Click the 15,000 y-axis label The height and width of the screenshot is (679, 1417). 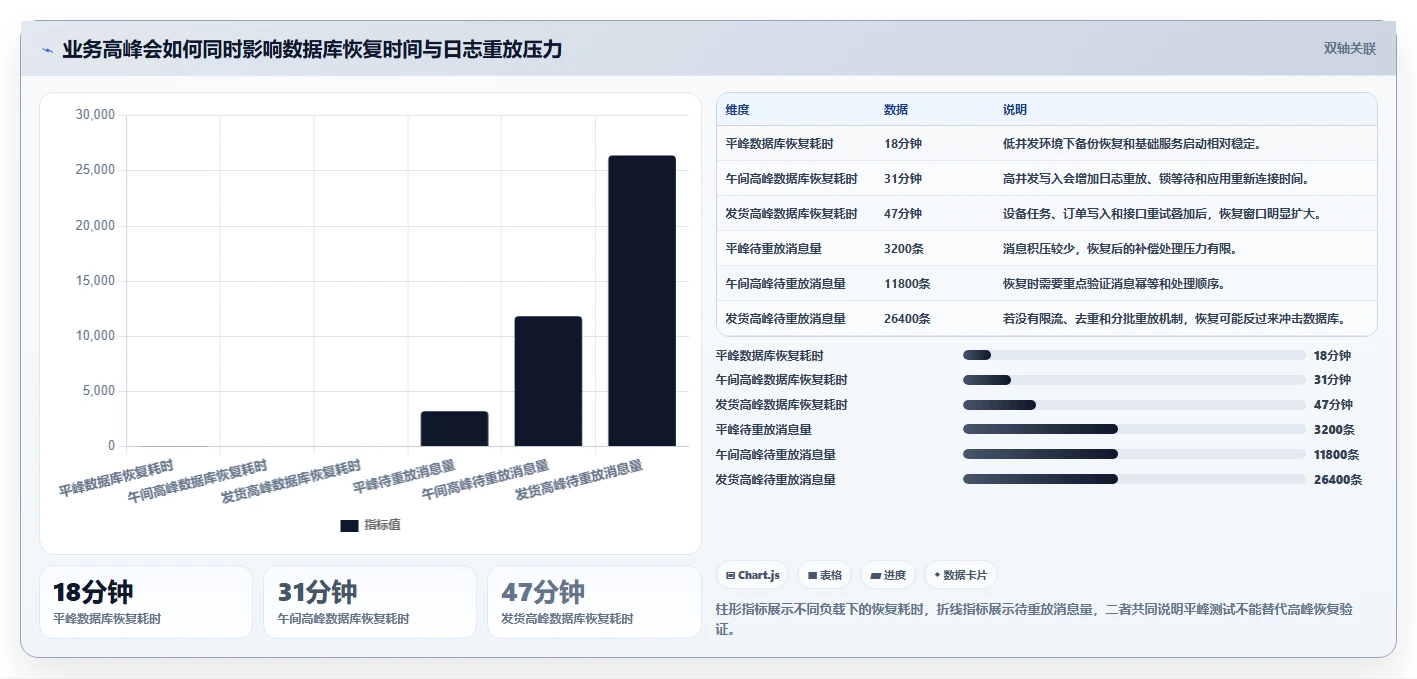coord(95,281)
